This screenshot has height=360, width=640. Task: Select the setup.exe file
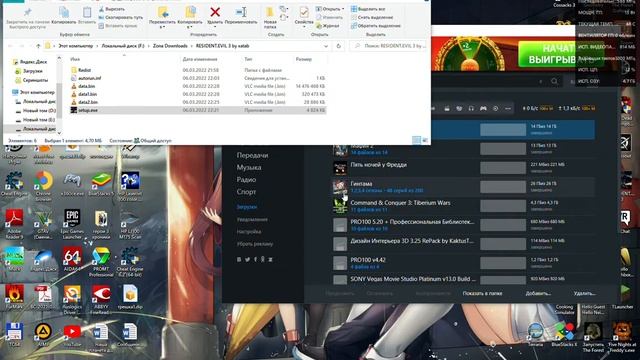click(198, 110)
